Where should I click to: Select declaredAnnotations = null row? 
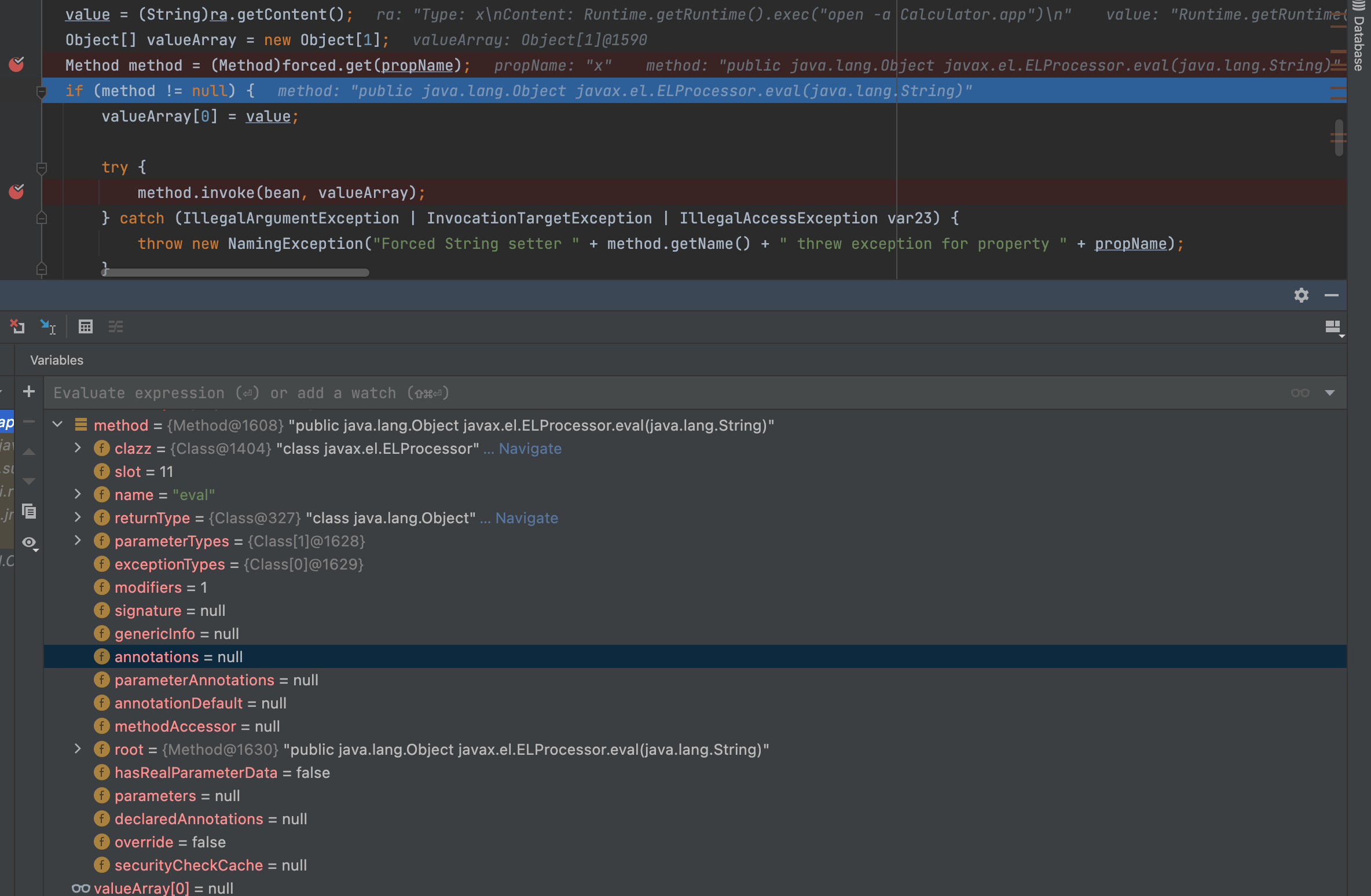[x=695, y=819]
